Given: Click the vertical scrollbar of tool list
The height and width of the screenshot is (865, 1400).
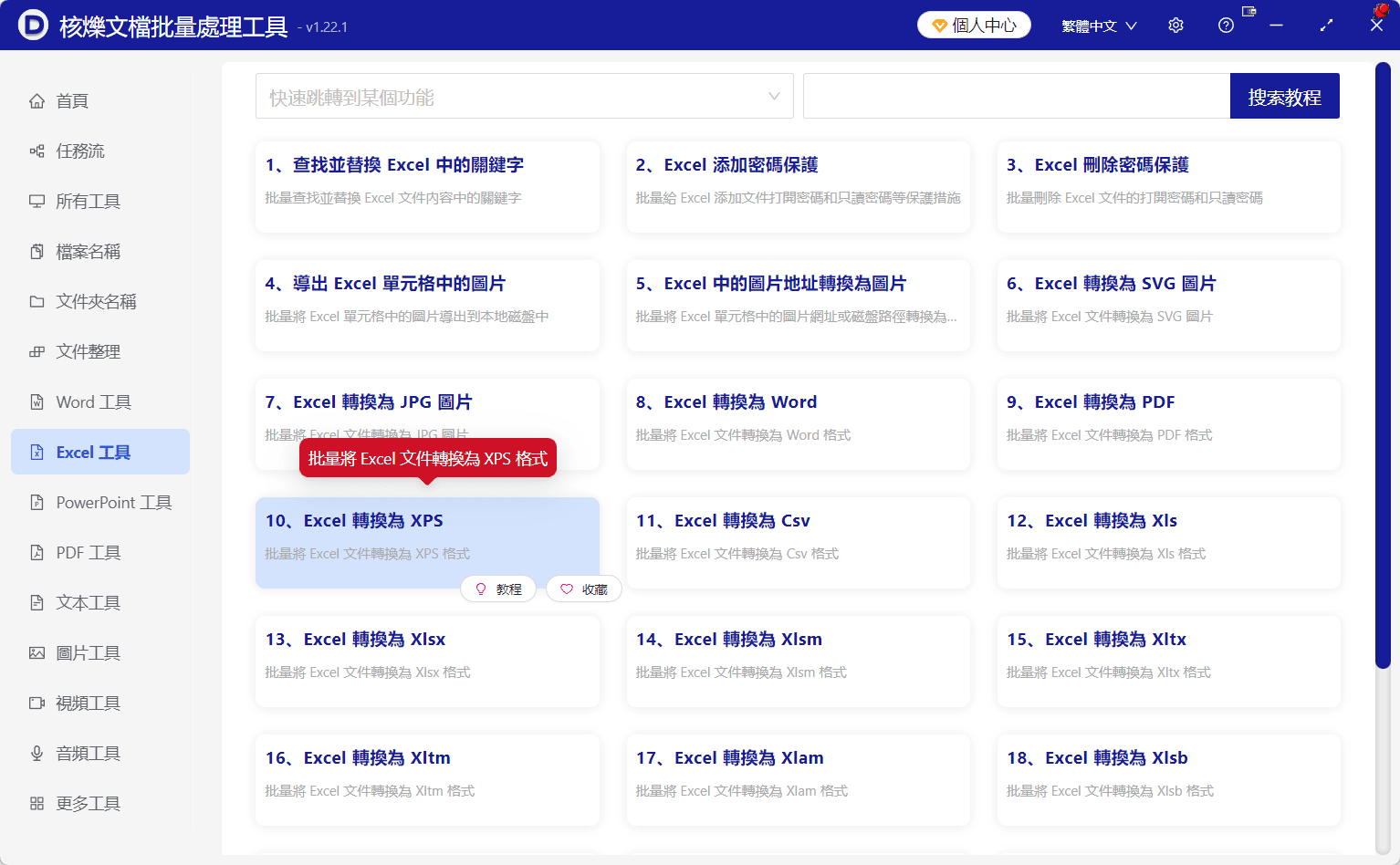Looking at the screenshot, I should pos(1383,365).
